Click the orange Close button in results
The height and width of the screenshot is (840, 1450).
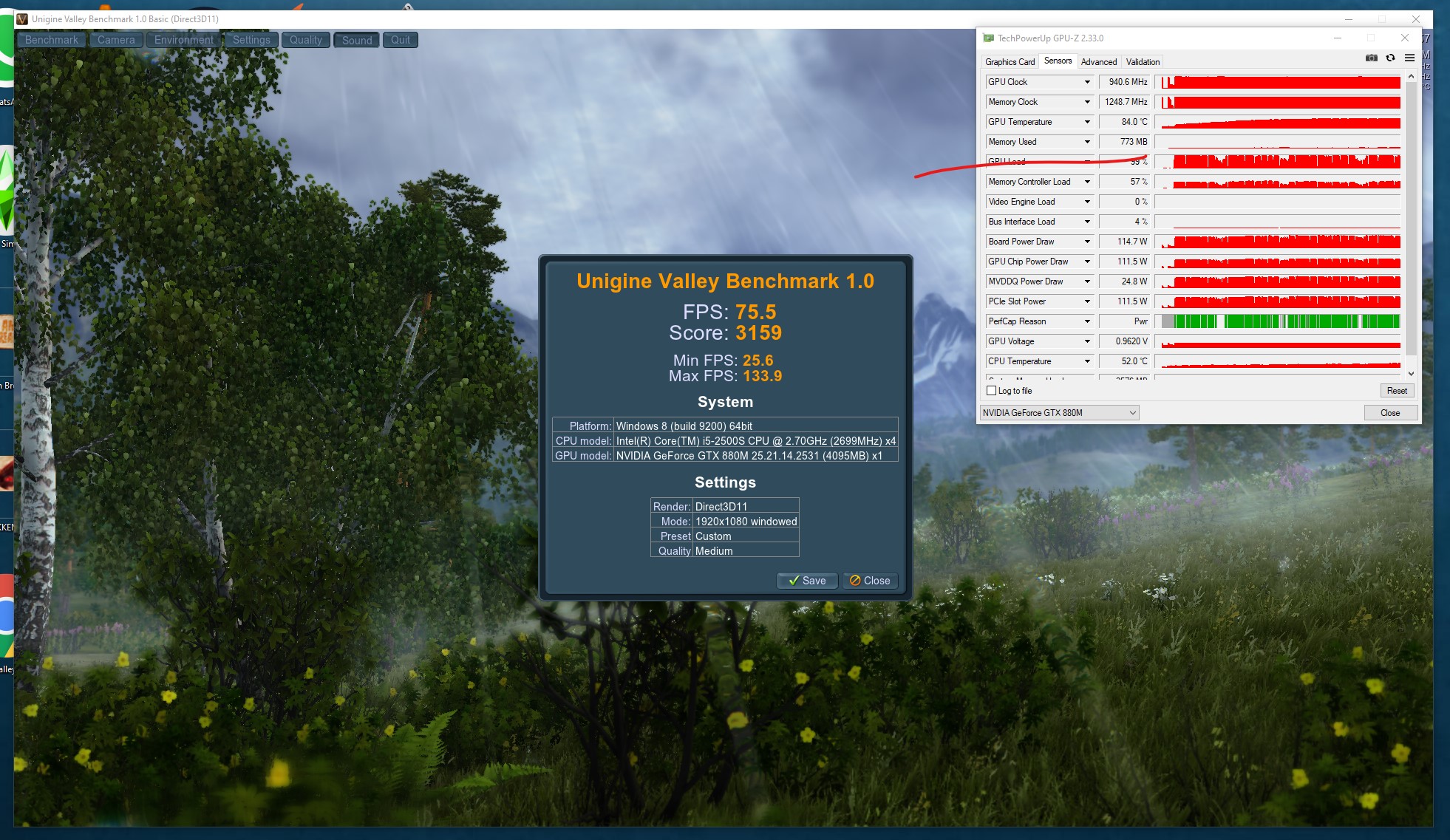[x=869, y=581]
